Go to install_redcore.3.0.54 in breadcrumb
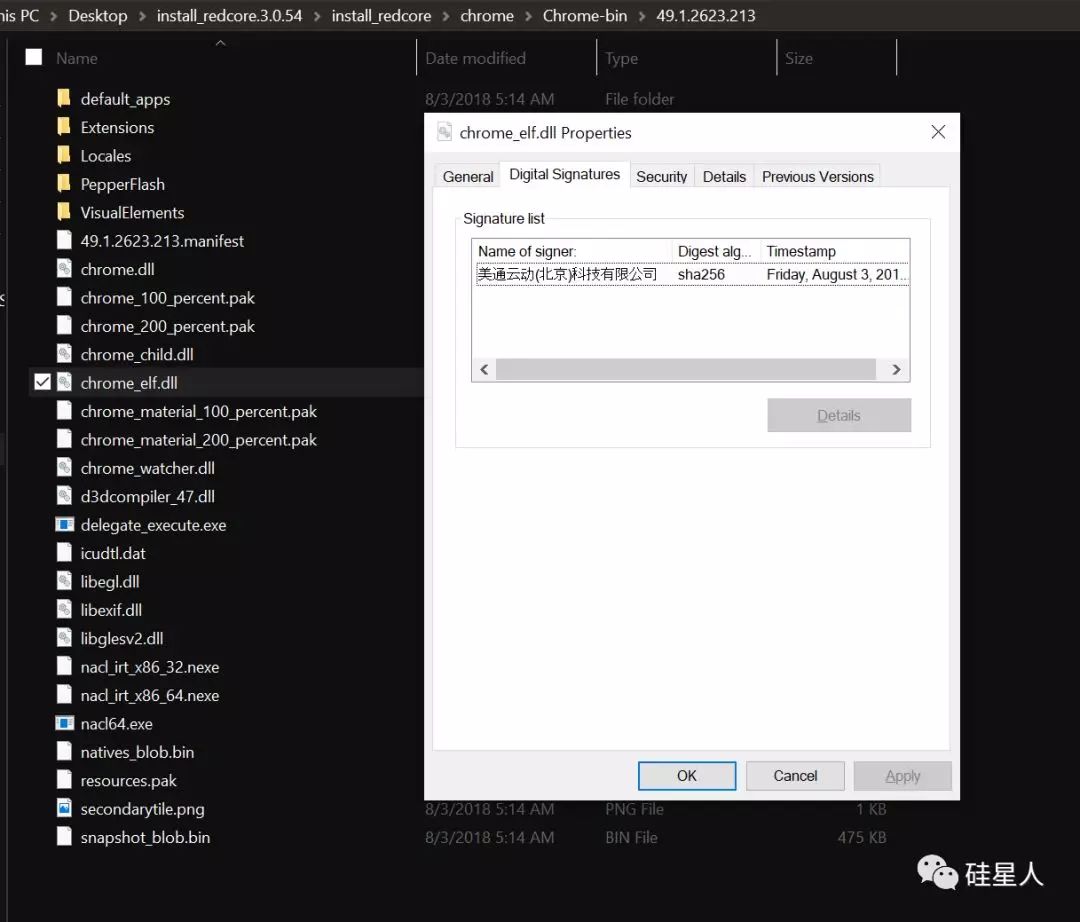Image resolution: width=1080 pixels, height=922 pixels. pos(229,16)
